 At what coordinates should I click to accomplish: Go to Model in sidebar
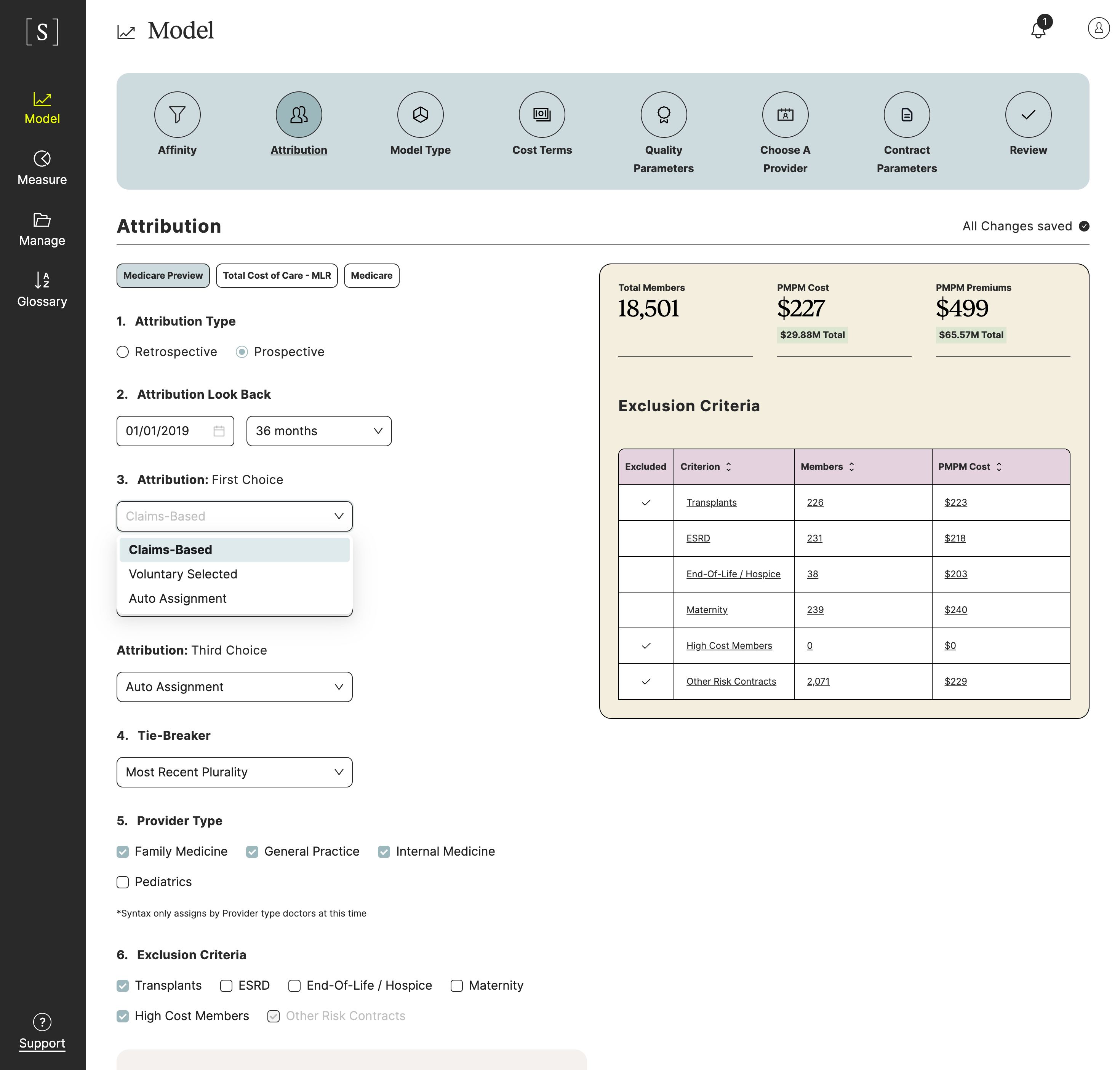(42, 109)
